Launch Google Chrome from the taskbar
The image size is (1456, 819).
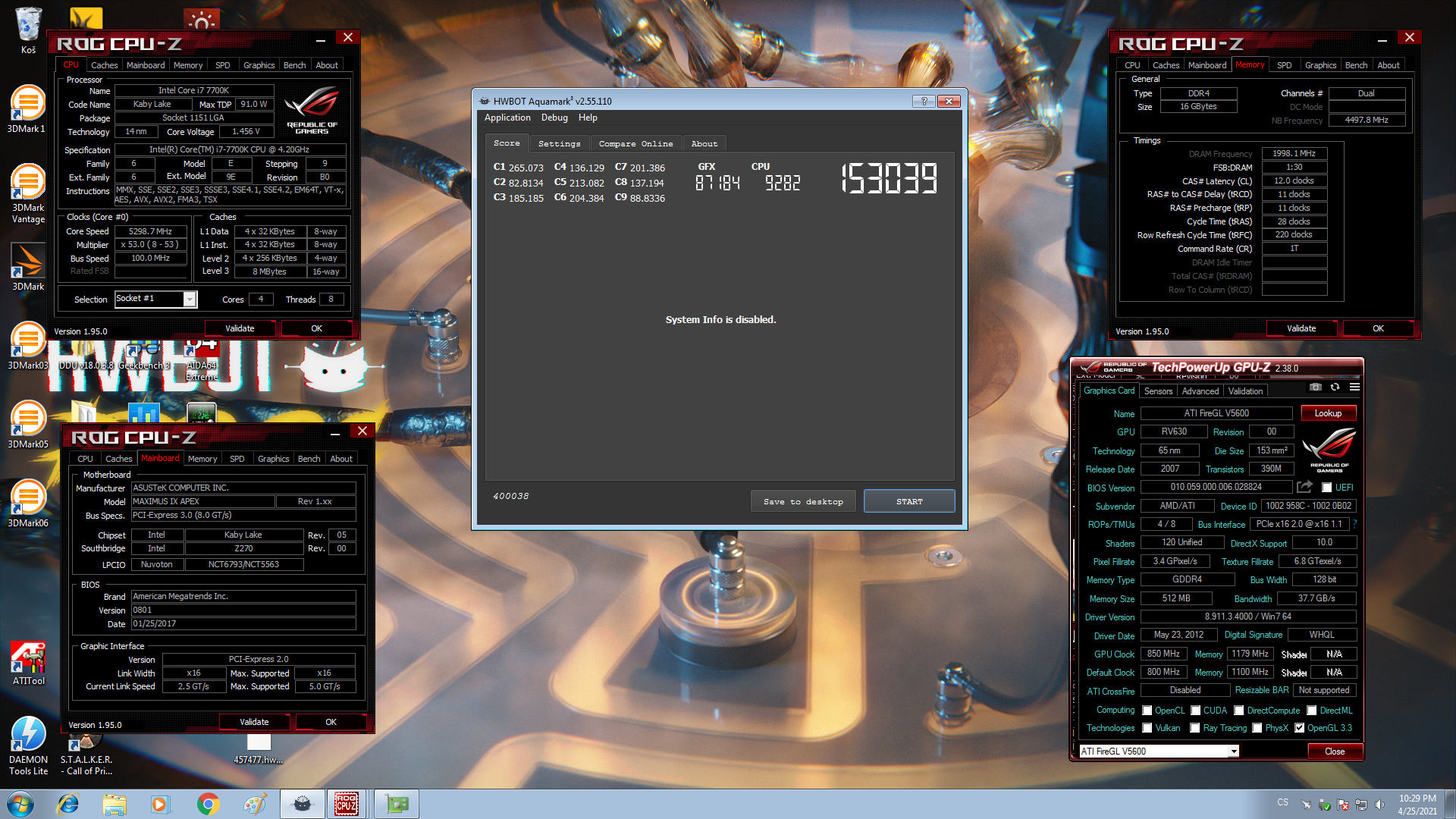pos(208,804)
